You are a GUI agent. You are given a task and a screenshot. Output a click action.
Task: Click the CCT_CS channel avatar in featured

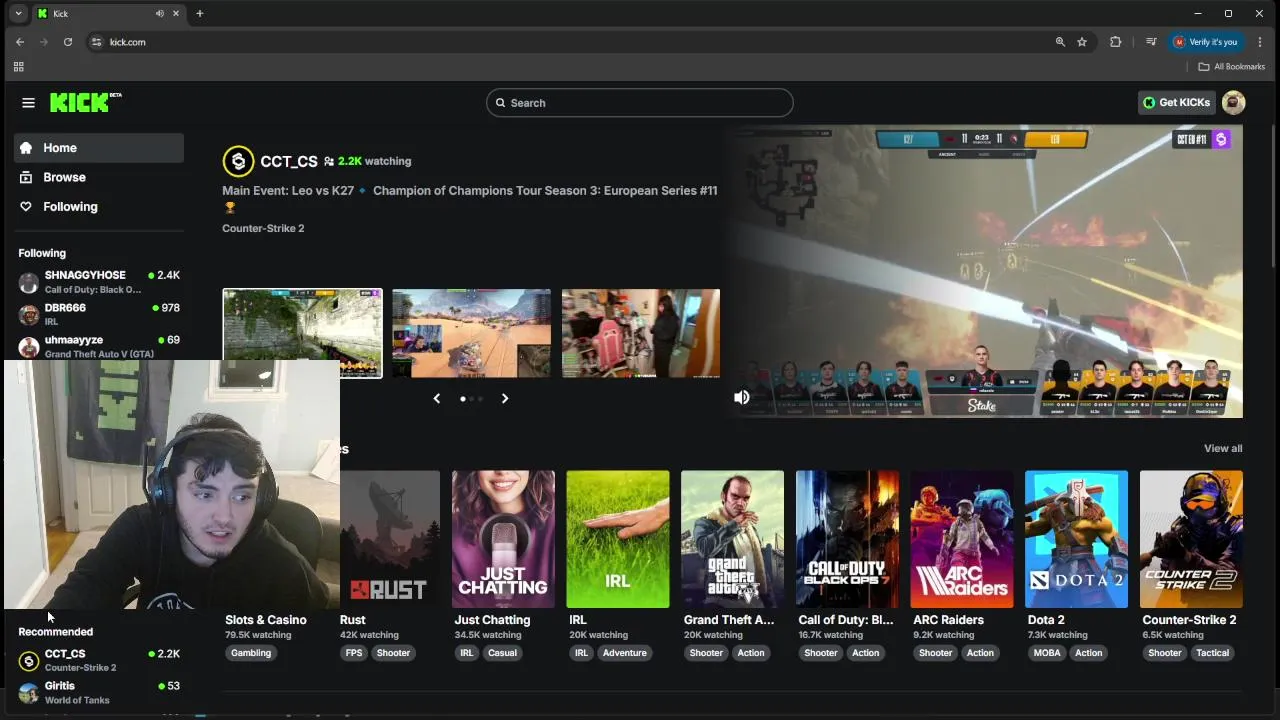tap(238, 161)
